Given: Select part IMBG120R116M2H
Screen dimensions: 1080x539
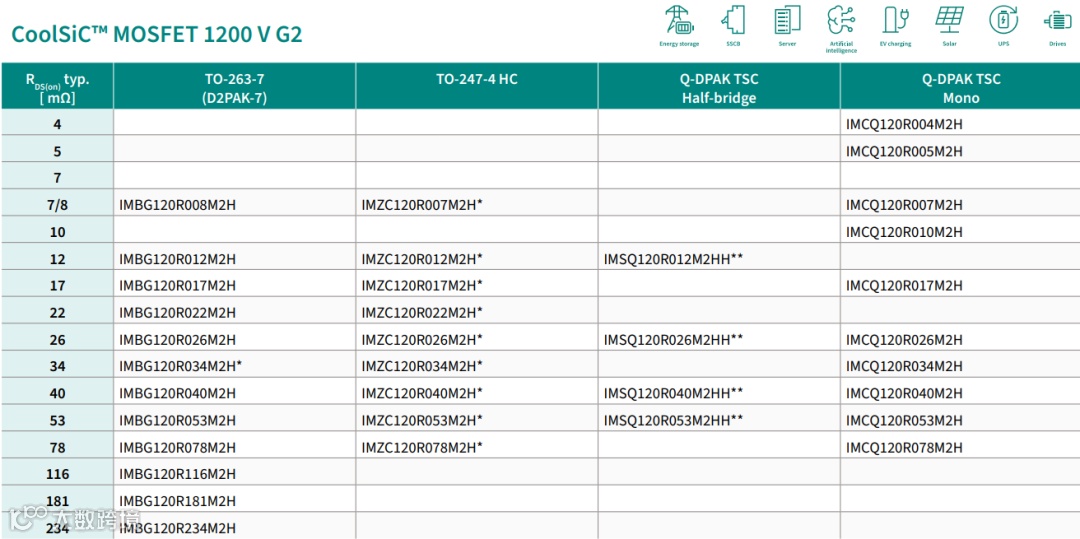Looking at the screenshot, I should (177, 474).
